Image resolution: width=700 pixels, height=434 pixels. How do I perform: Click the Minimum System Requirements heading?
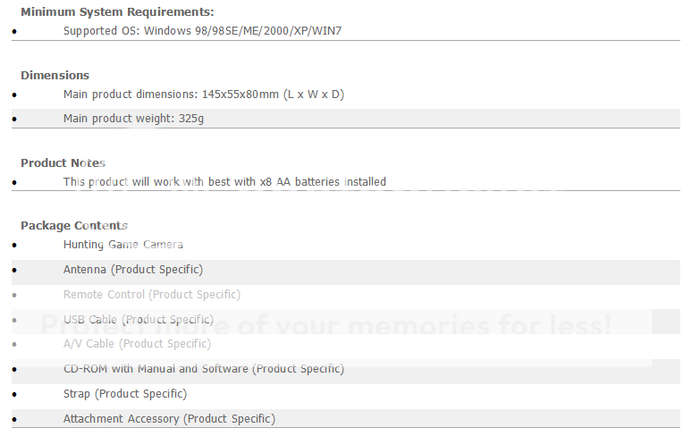[117, 12]
